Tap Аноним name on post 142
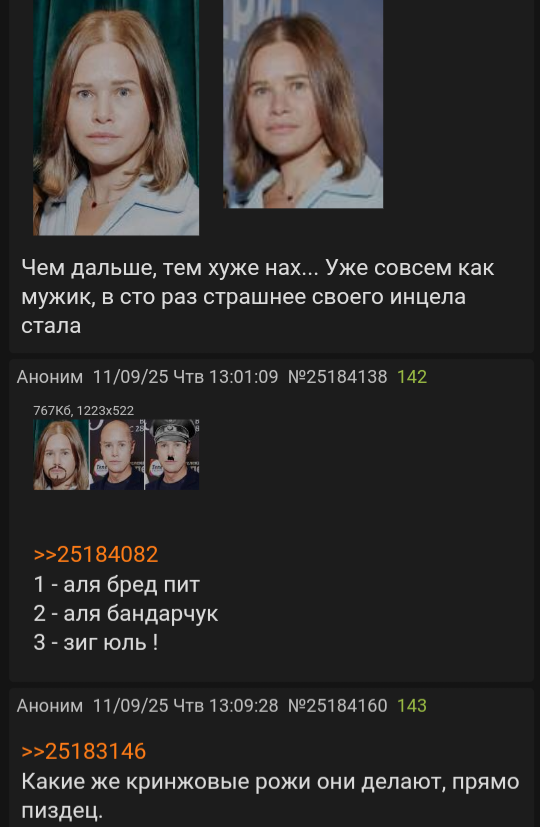Viewport: 540px width, 827px height. coord(50,377)
